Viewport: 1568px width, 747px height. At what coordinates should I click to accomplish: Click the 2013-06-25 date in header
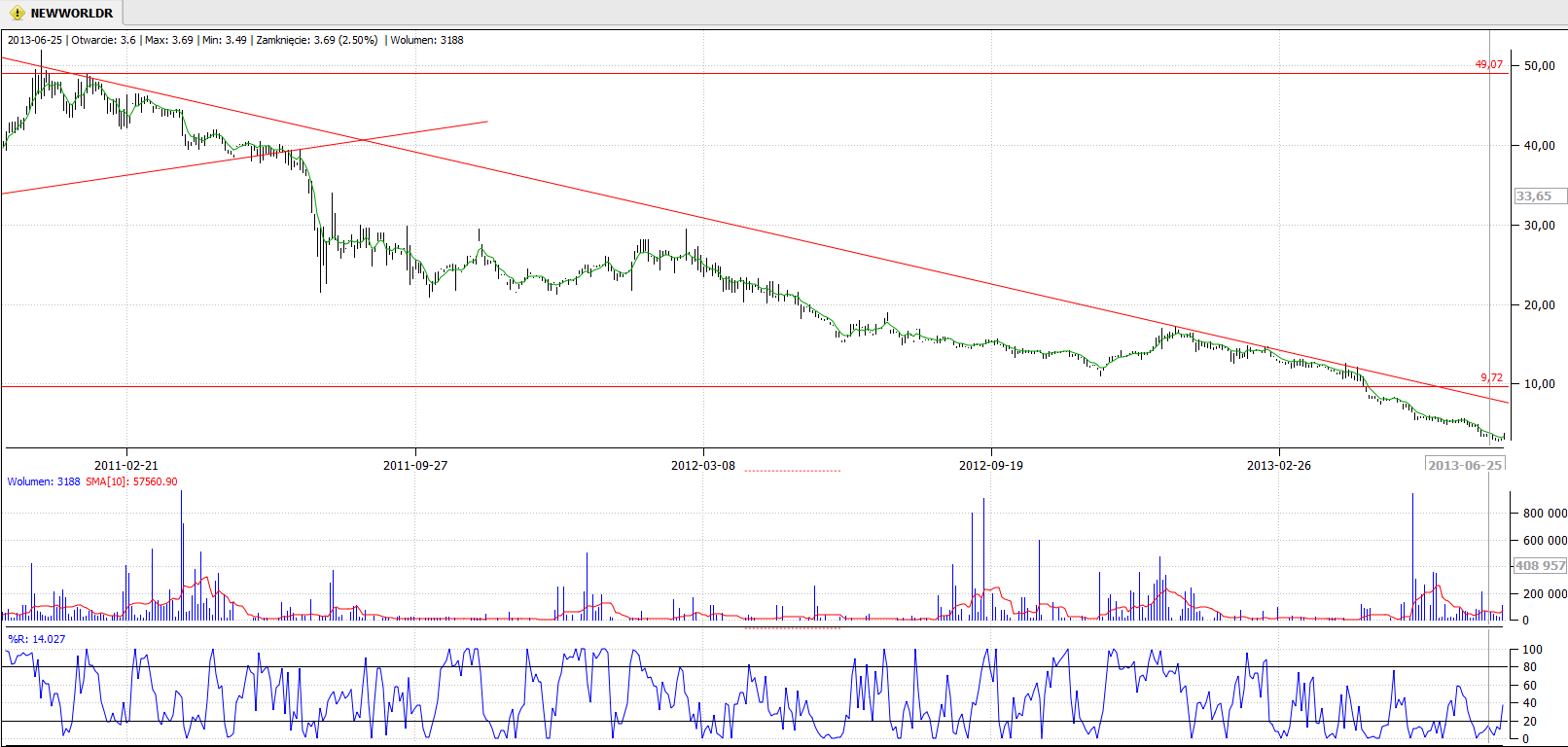click(x=34, y=40)
